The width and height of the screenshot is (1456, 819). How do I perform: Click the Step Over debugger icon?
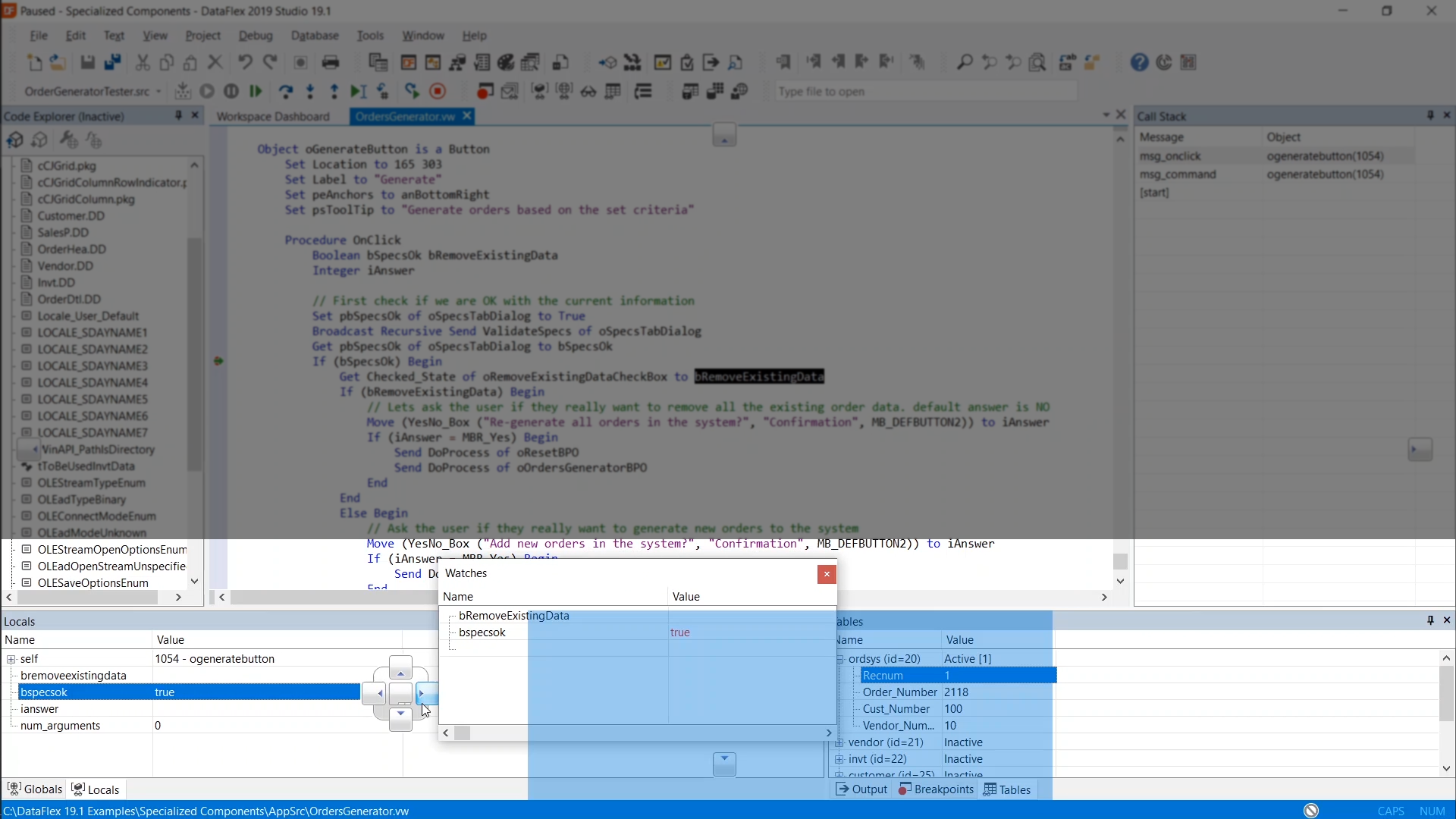(x=285, y=92)
